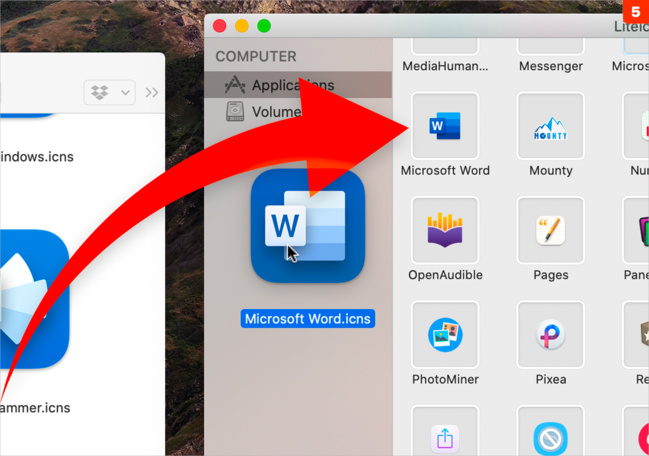Select the ammer.icns file name in Finder

(x=35, y=408)
